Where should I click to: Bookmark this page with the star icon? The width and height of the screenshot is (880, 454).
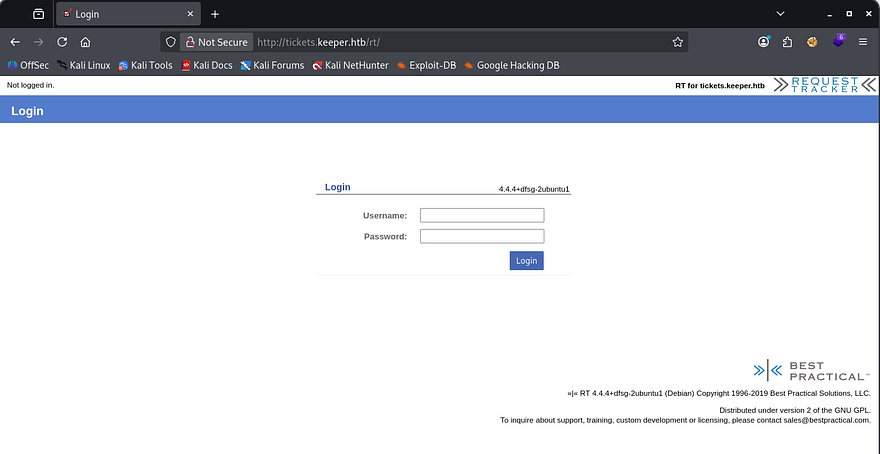point(677,42)
